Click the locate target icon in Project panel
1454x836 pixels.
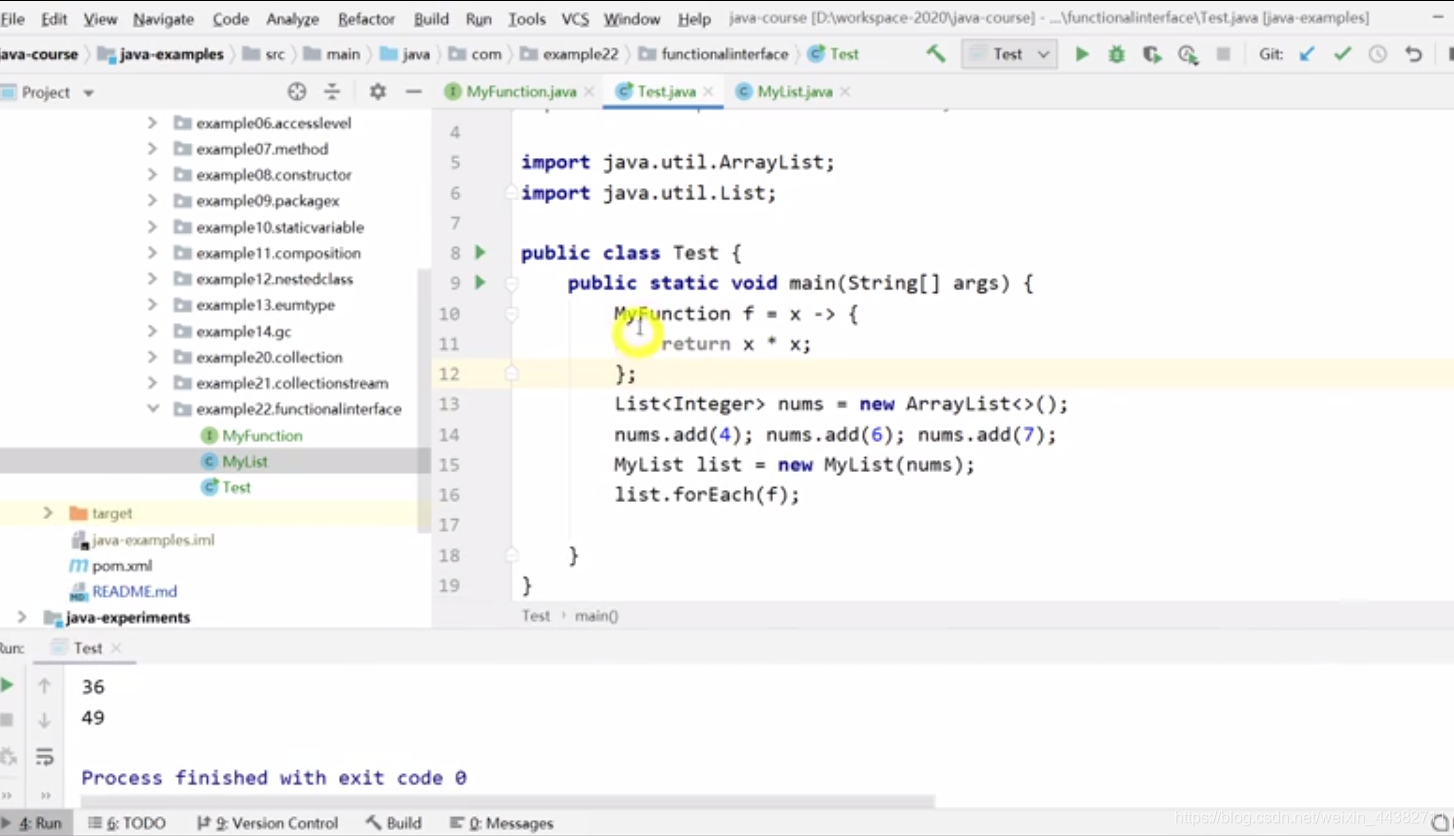click(297, 92)
